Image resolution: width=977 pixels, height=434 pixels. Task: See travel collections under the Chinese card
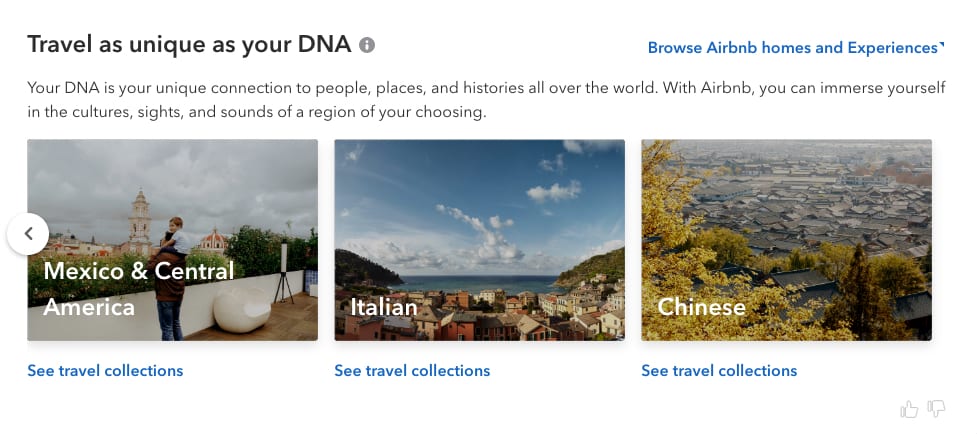point(719,370)
